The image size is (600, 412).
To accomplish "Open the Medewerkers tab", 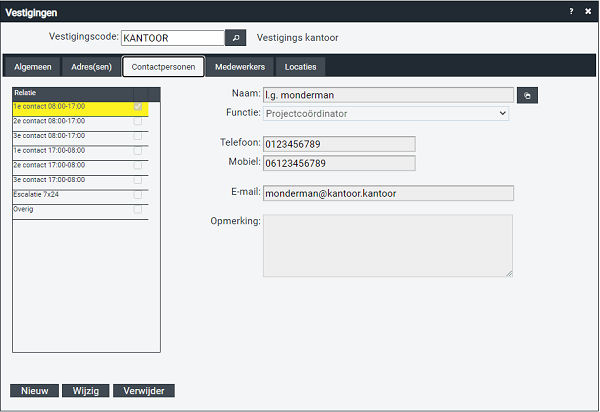I will [240, 67].
